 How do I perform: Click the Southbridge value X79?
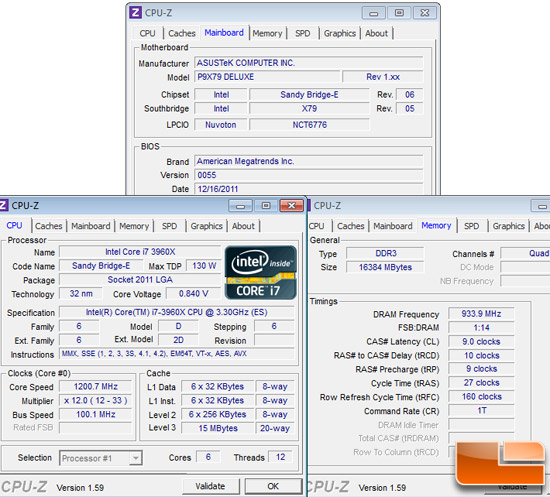pos(309,108)
